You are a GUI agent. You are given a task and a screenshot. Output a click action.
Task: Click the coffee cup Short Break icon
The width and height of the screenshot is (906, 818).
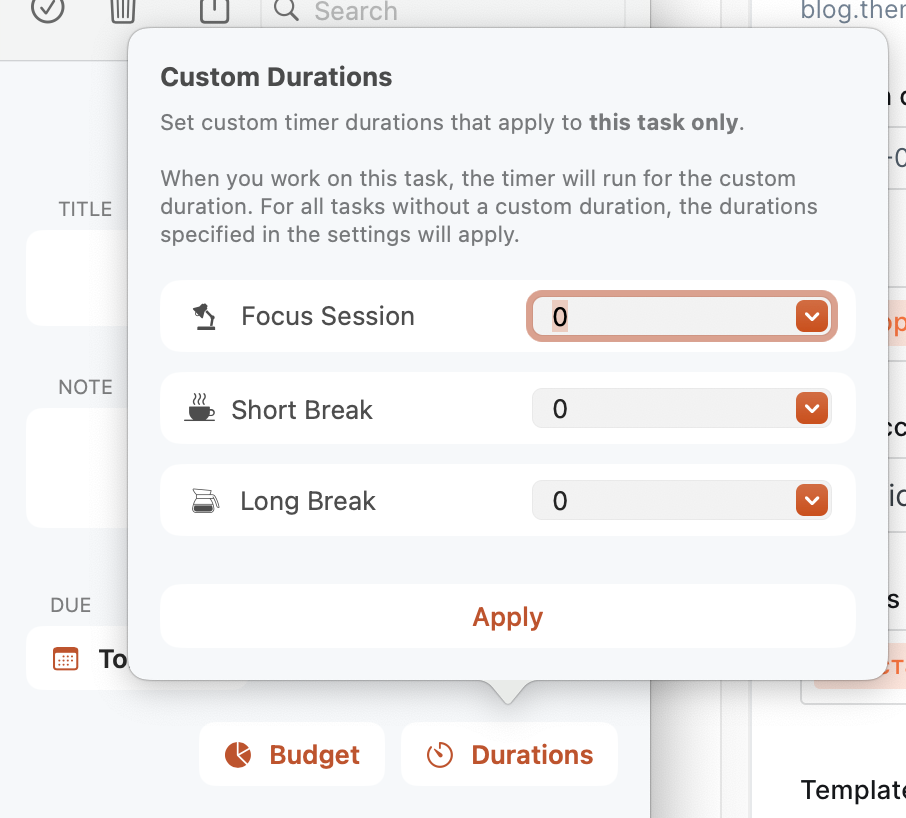(x=200, y=409)
